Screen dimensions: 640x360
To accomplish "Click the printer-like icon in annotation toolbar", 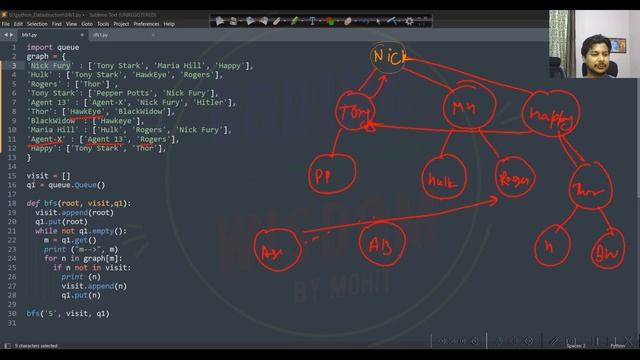I will click(x=233, y=21).
